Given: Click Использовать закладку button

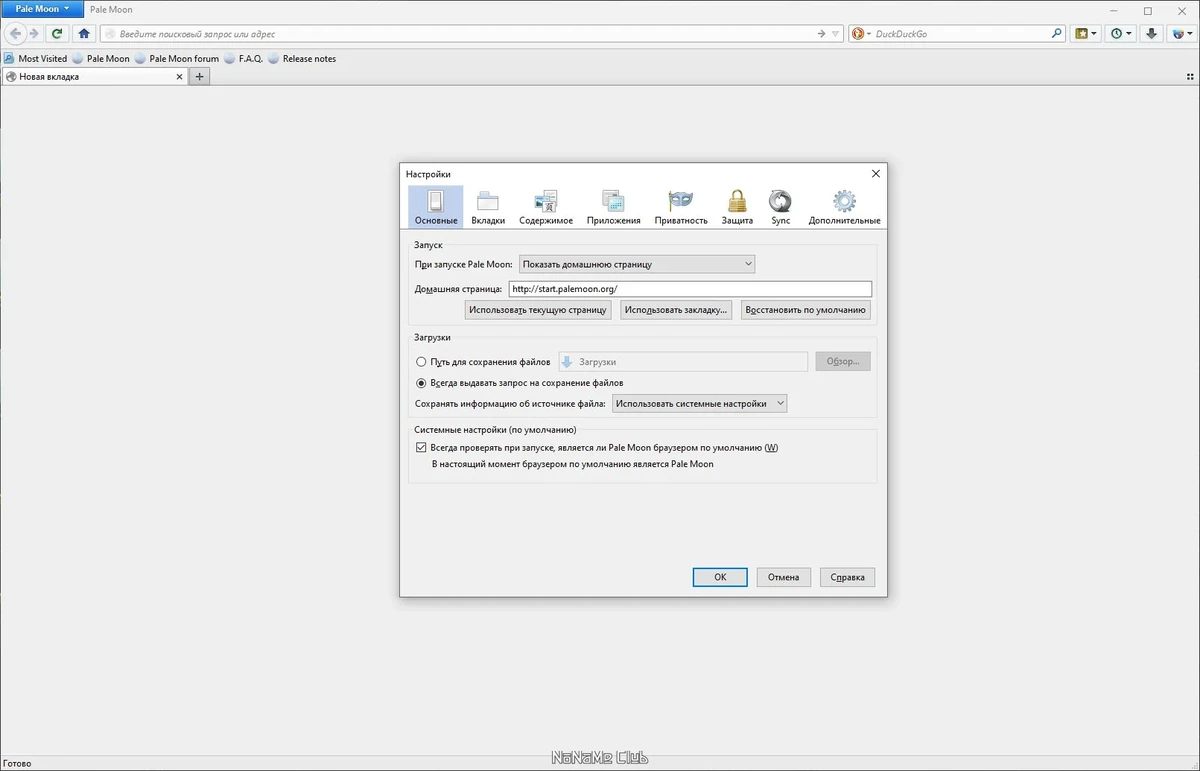Looking at the screenshot, I should click(x=676, y=310).
